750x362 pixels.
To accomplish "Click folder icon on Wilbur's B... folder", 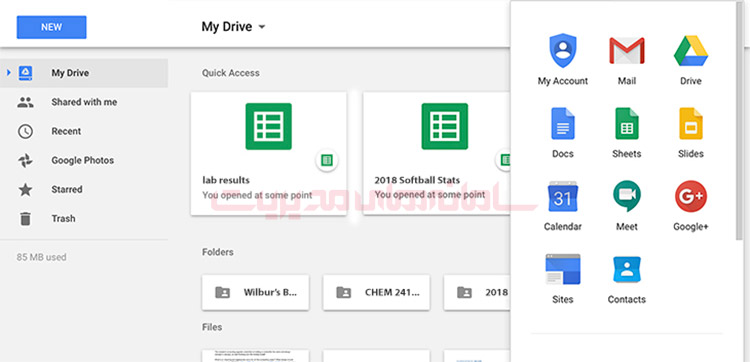I will tap(222, 292).
